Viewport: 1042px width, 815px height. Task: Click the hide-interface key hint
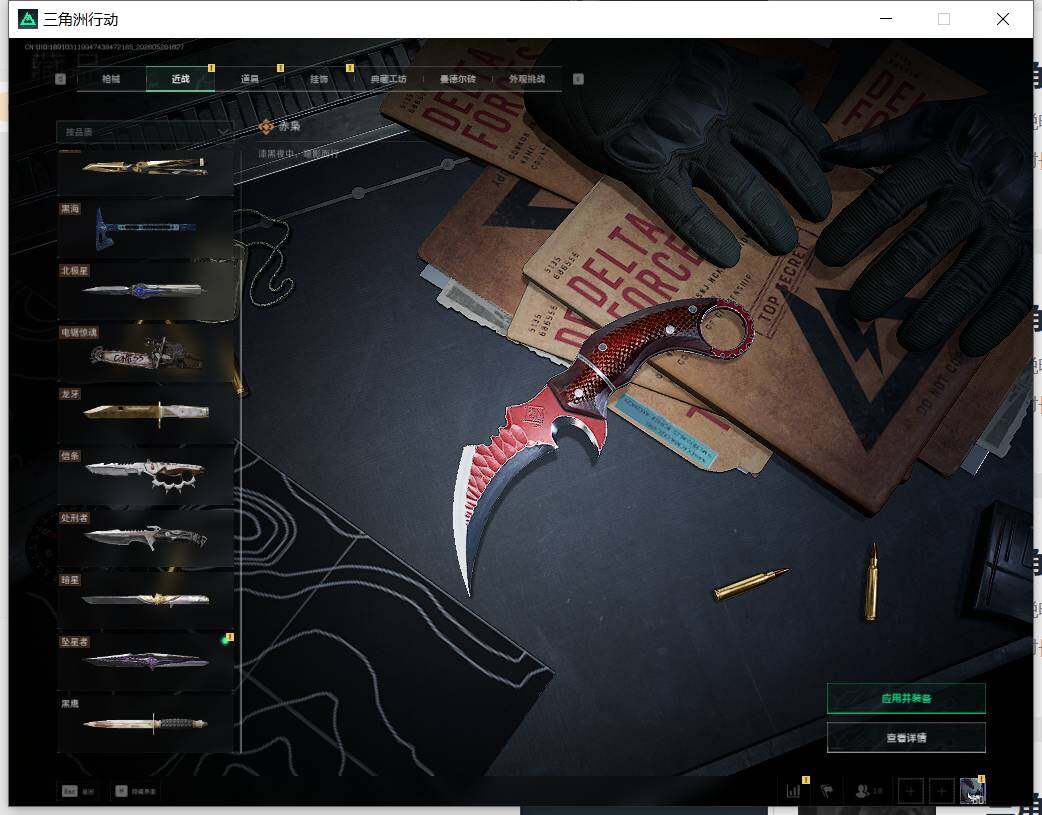[136, 791]
